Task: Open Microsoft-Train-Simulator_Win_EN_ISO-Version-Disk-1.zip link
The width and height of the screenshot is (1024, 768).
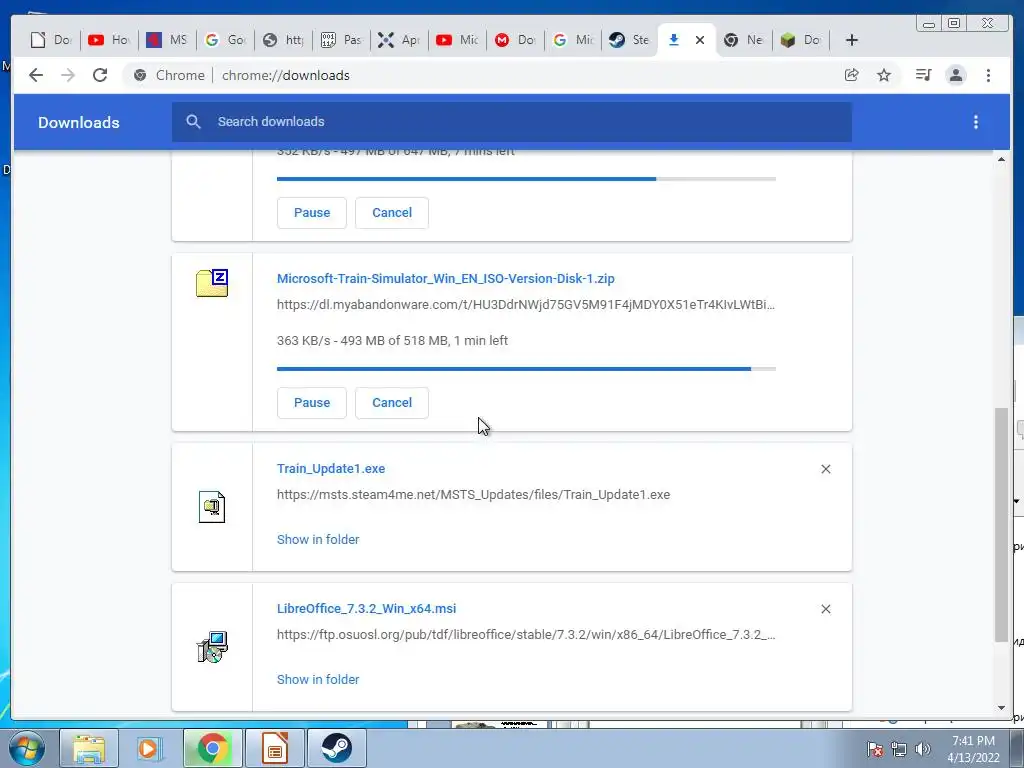Action: pyautogui.click(x=445, y=279)
